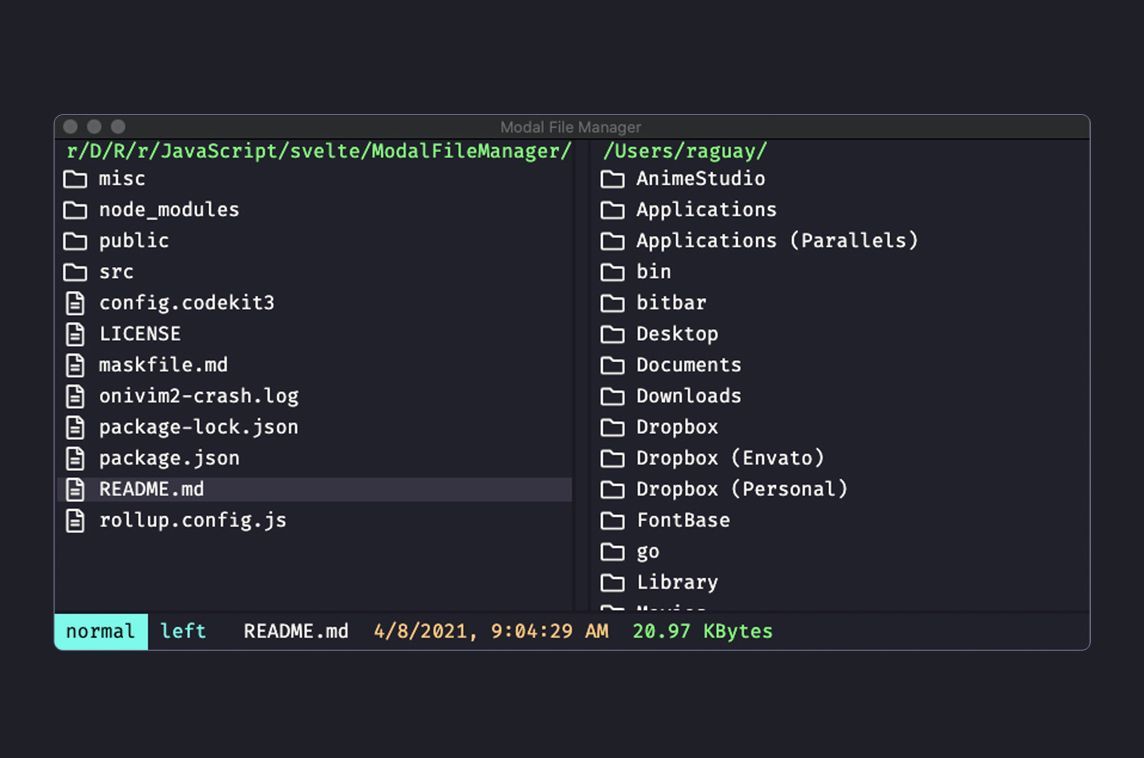Click the file icon beside package.json

pyautogui.click(x=75, y=458)
